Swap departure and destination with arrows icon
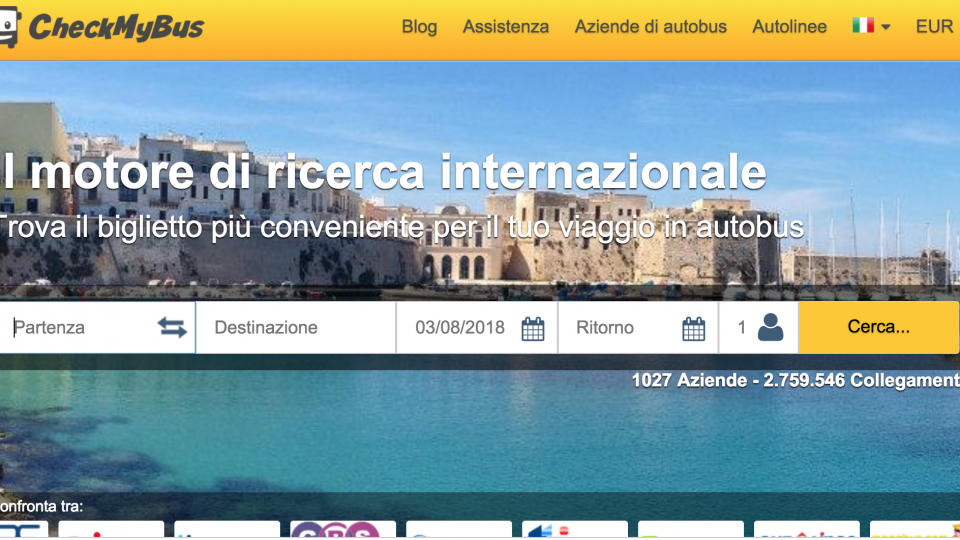 172,328
